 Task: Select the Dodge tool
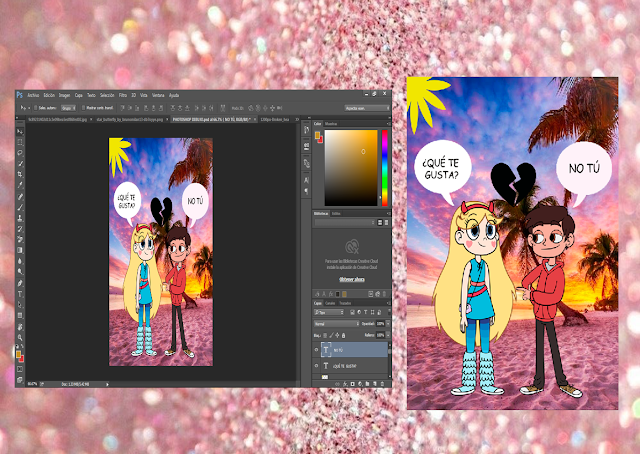coord(20,272)
